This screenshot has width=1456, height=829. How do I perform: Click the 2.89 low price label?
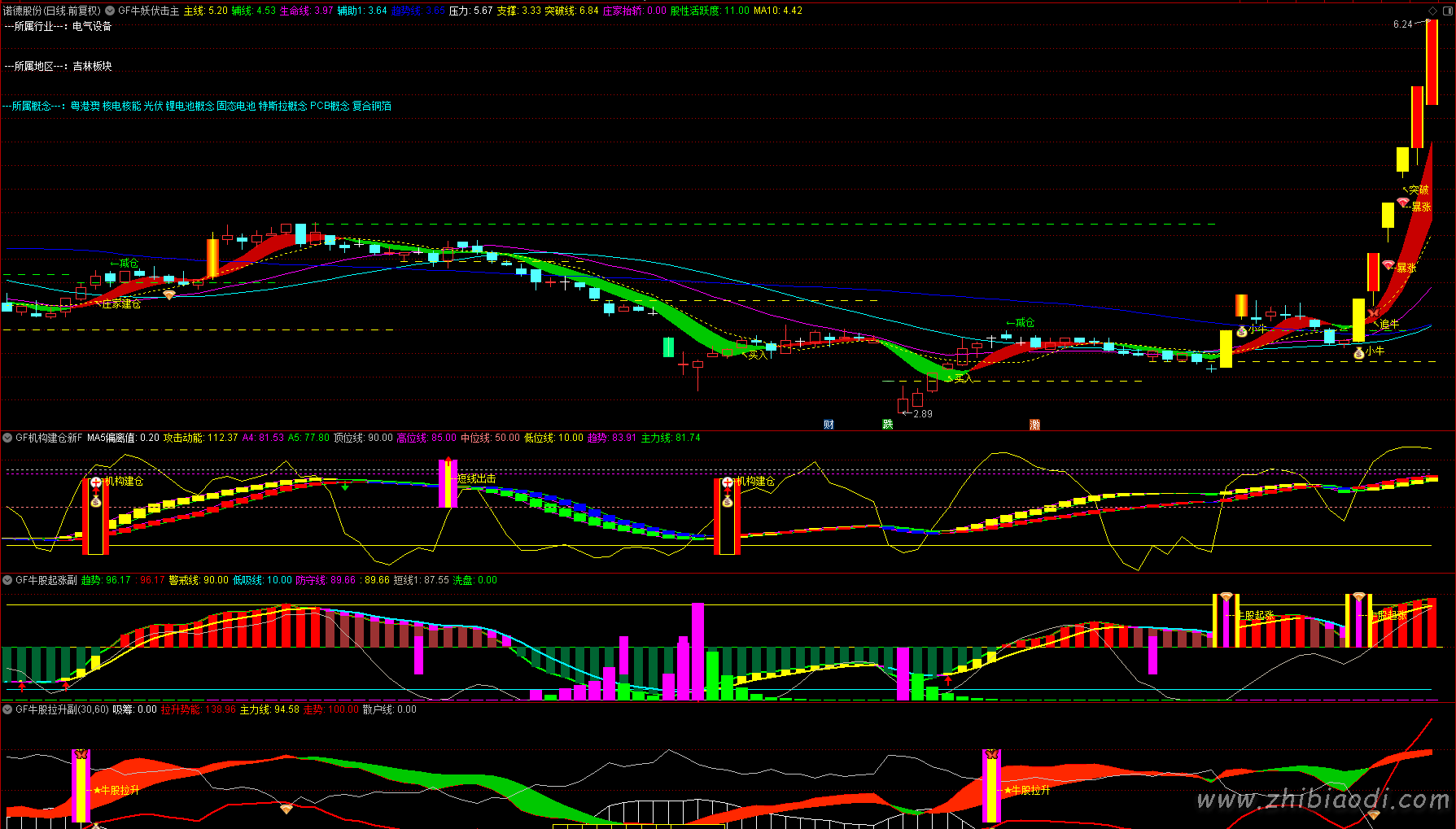[x=923, y=414]
